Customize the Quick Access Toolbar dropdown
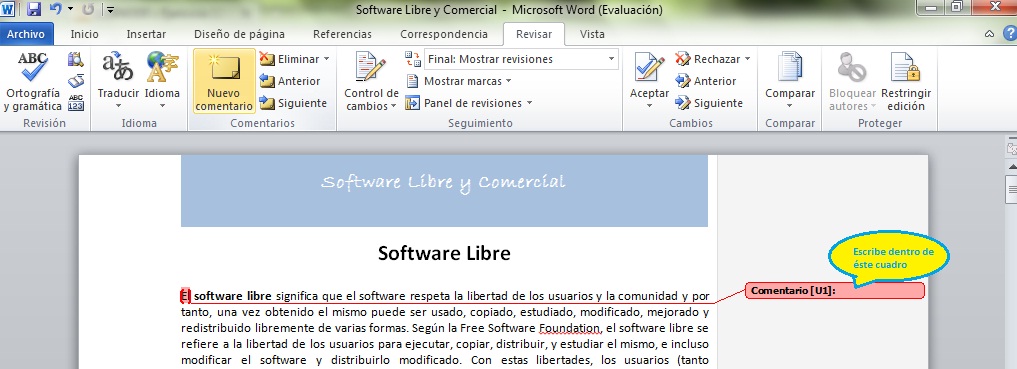The height and width of the screenshot is (369, 1017). (110, 10)
